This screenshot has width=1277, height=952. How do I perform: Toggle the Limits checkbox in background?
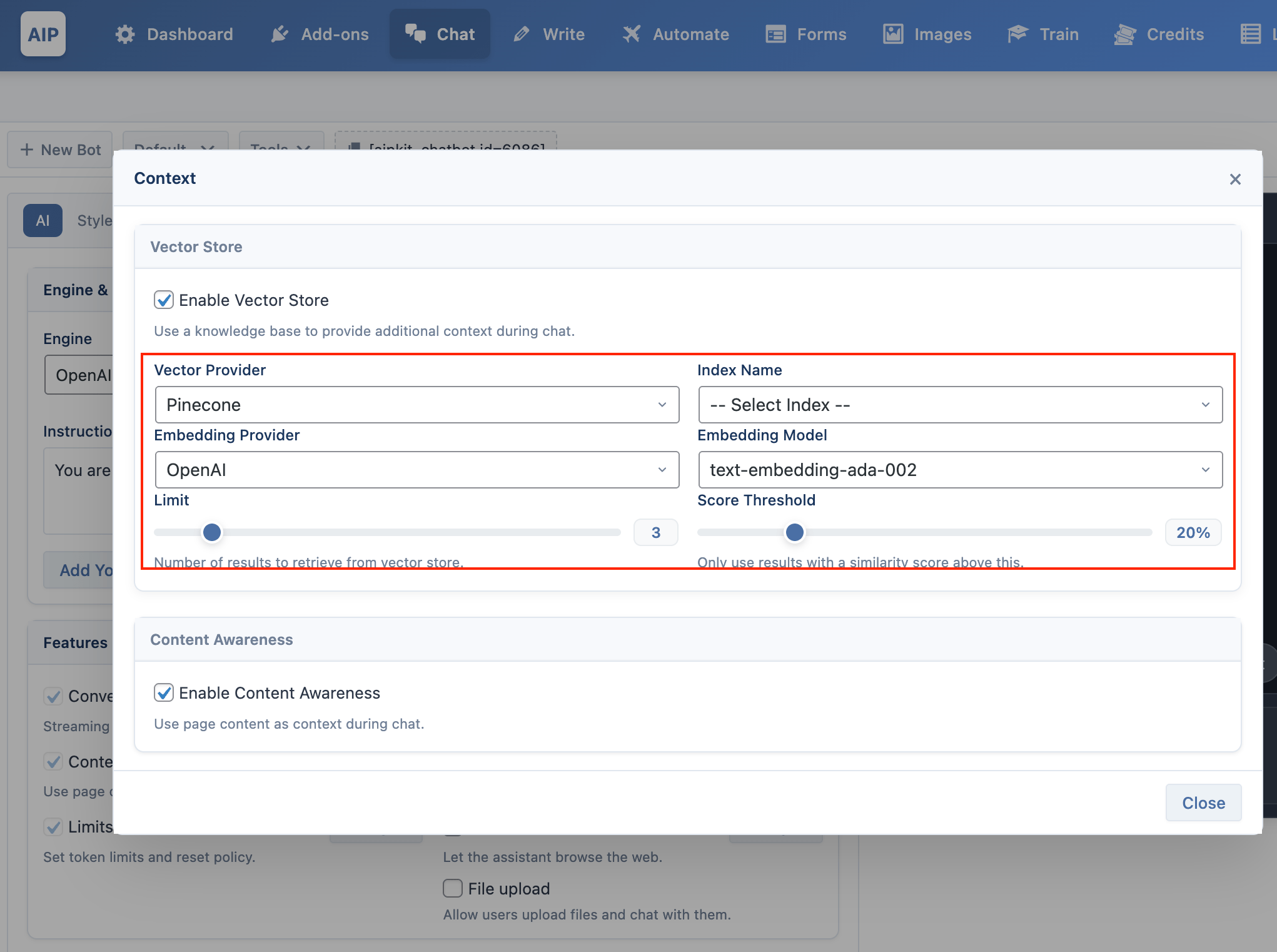[x=53, y=827]
